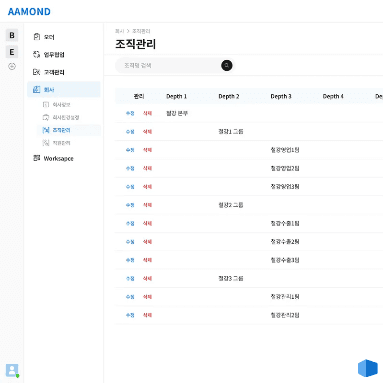Click edit link in 철강3 그룹 row
This screenshot has height=383, width=383.
130,278
